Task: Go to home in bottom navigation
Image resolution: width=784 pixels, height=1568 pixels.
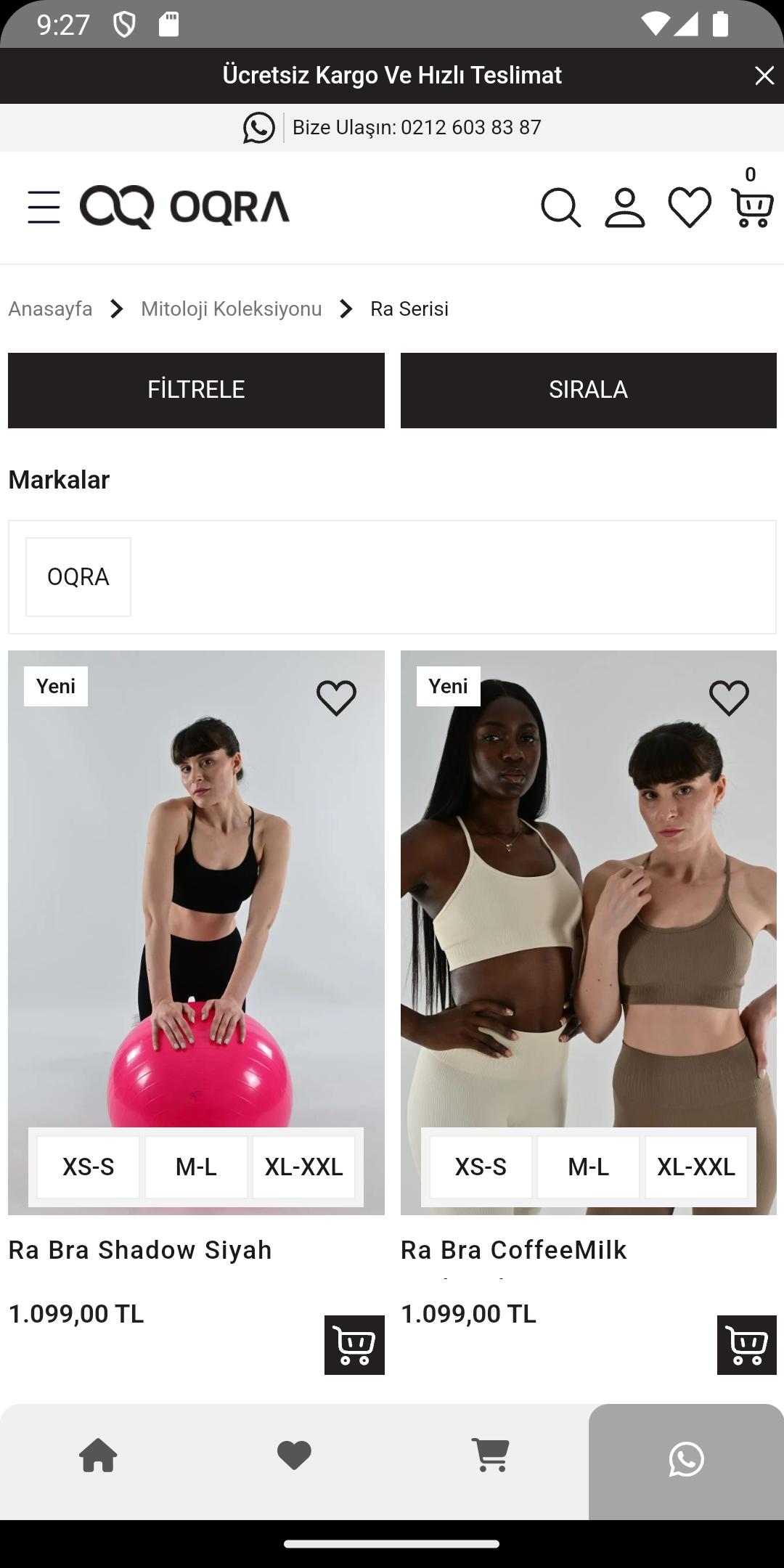Action: pos(98,1455)
